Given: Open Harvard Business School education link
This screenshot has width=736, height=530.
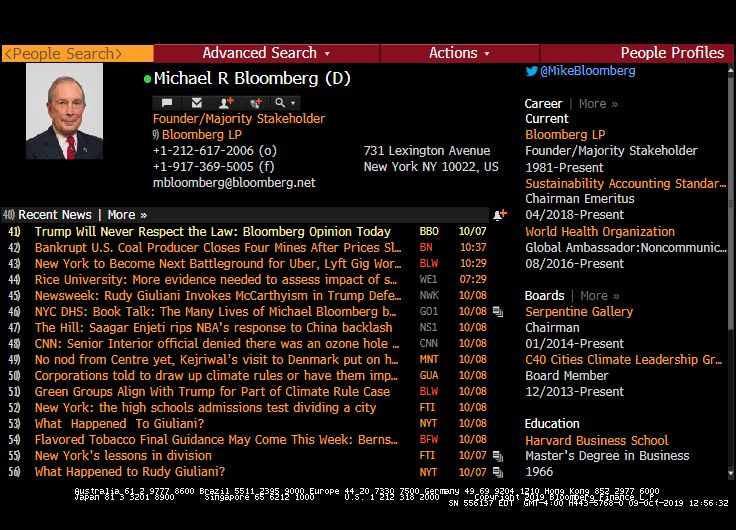Looking at the screenshot, I should coord(597,440).
